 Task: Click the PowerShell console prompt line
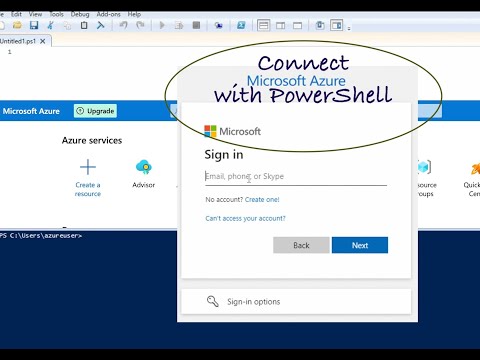click(x=41, y=236)
